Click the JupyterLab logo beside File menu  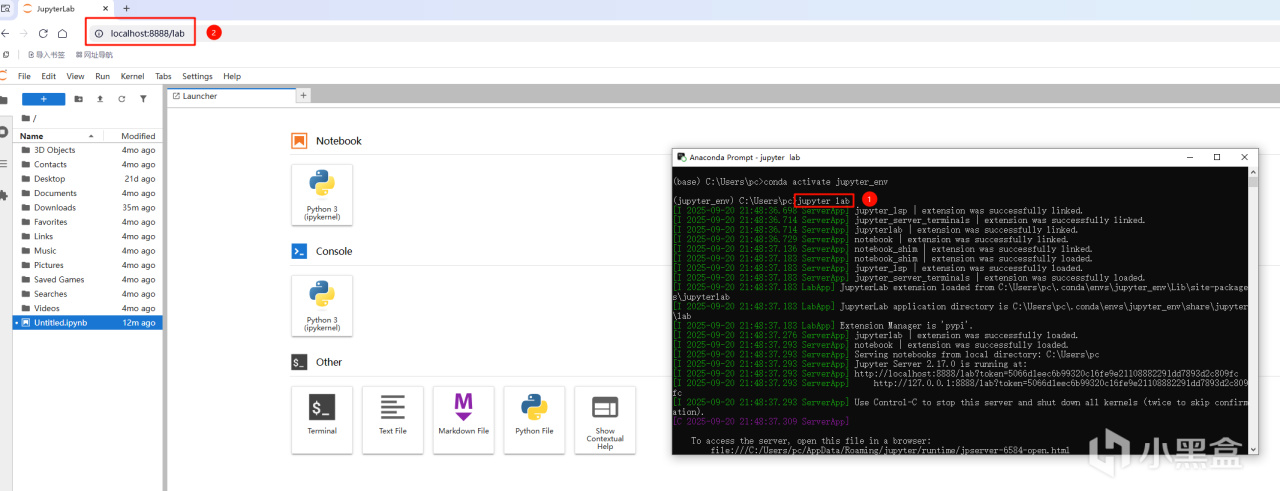point(4,76)
